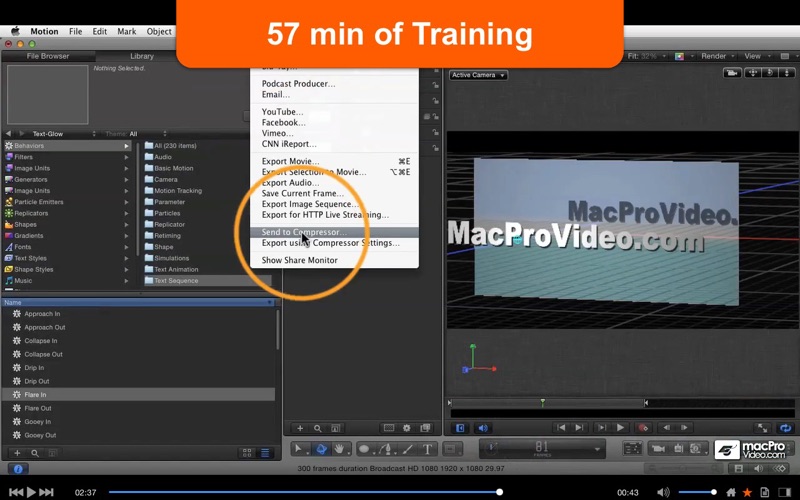Adjust the player volume slider

697,492
